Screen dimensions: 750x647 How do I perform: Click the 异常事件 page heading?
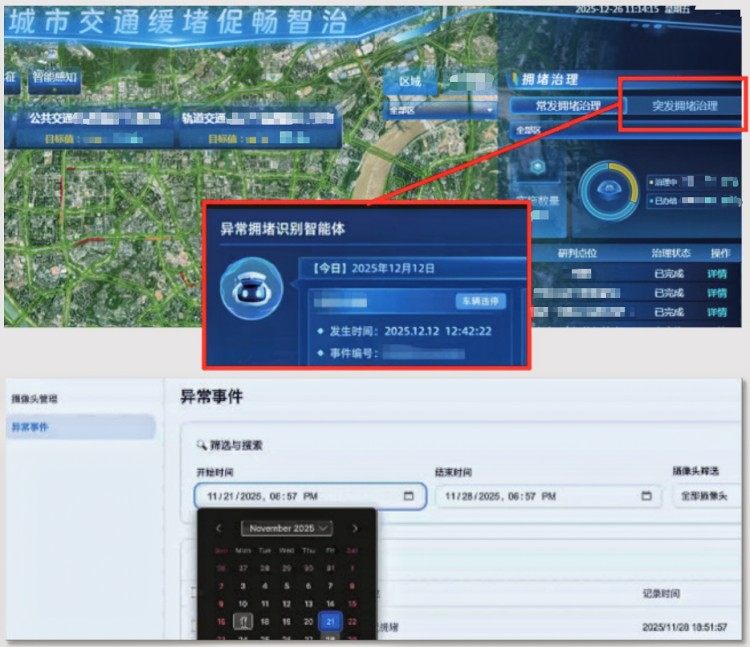(211, 396)
